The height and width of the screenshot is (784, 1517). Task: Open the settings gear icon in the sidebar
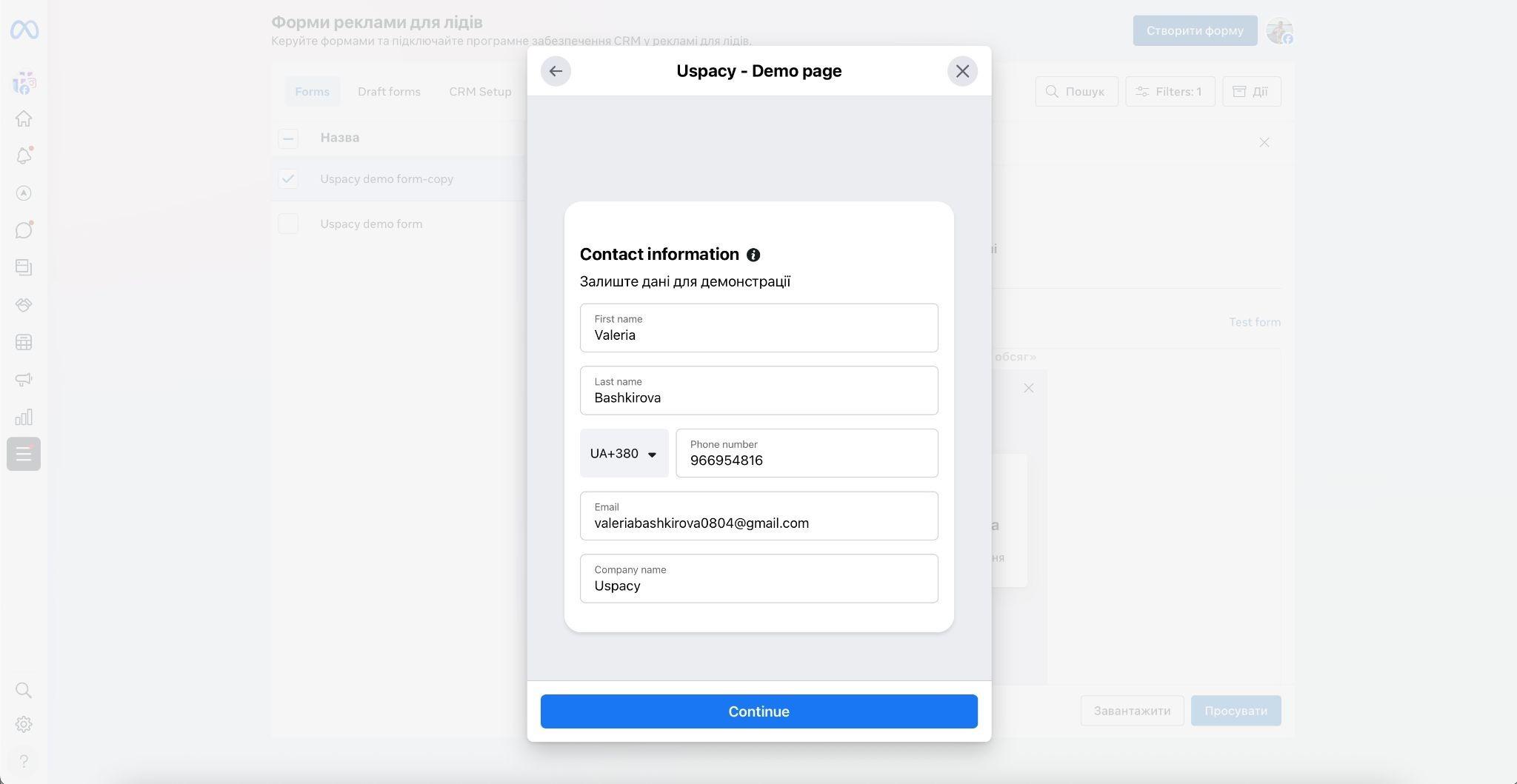24,724
